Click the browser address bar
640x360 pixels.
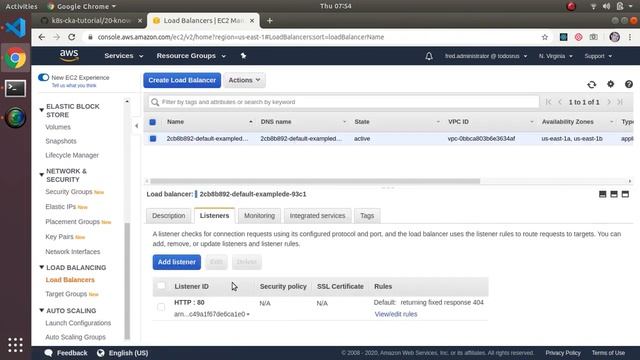(x=312, y=37)
